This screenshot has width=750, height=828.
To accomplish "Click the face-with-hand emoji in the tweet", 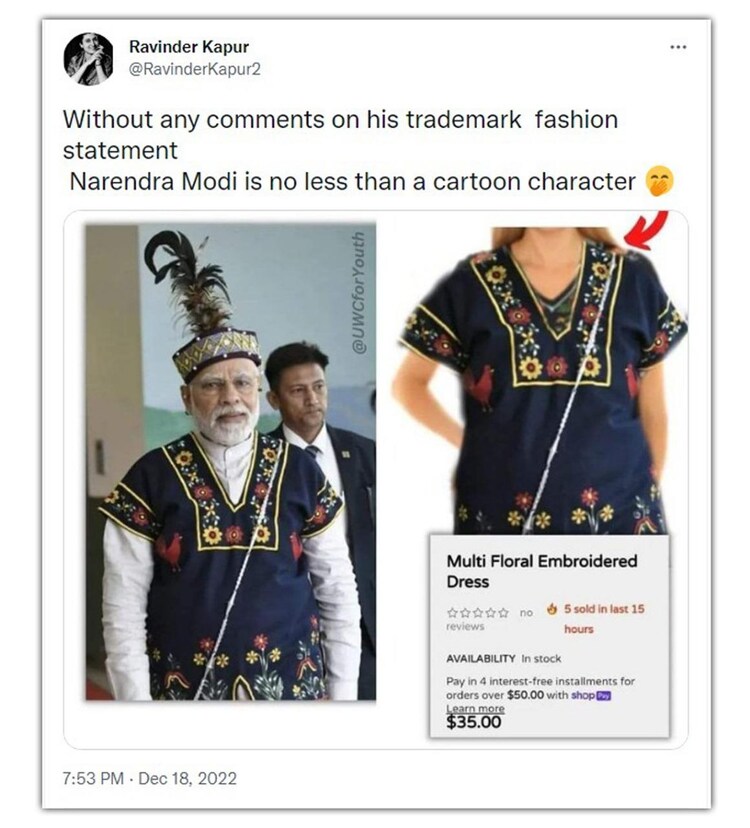I will tap(662, 183).
